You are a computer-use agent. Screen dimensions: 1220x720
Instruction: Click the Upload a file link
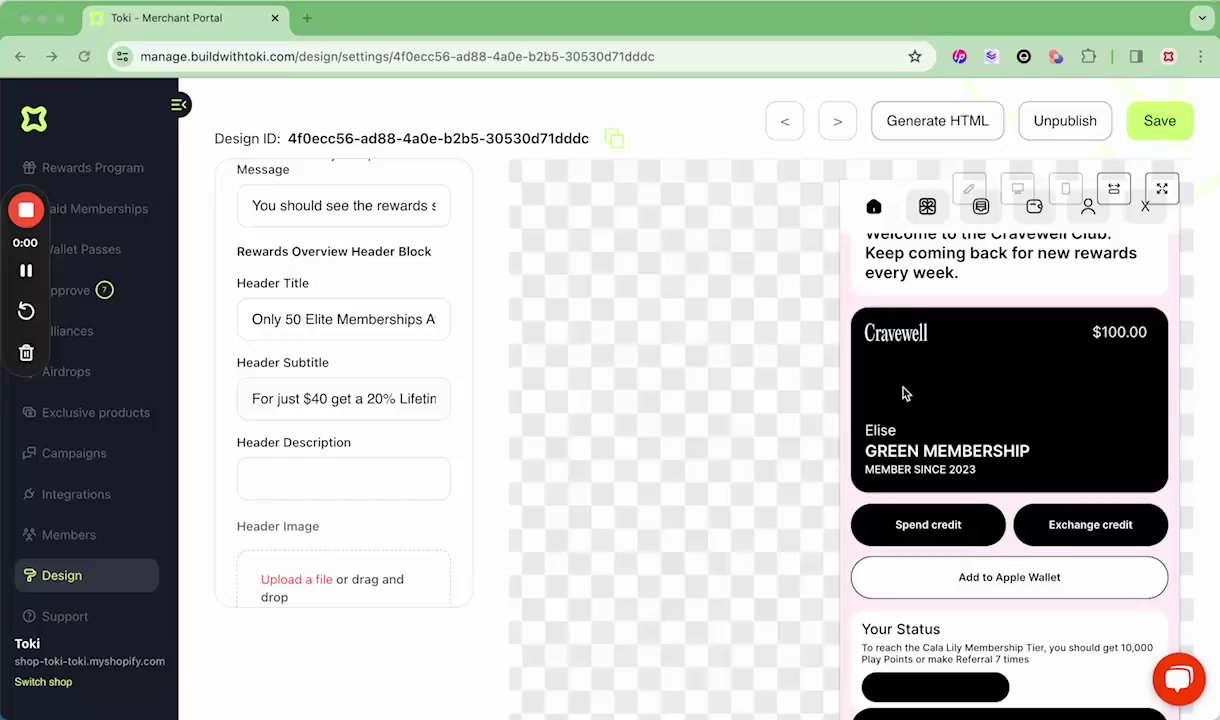pyautogui.click(x=296, y=579)
